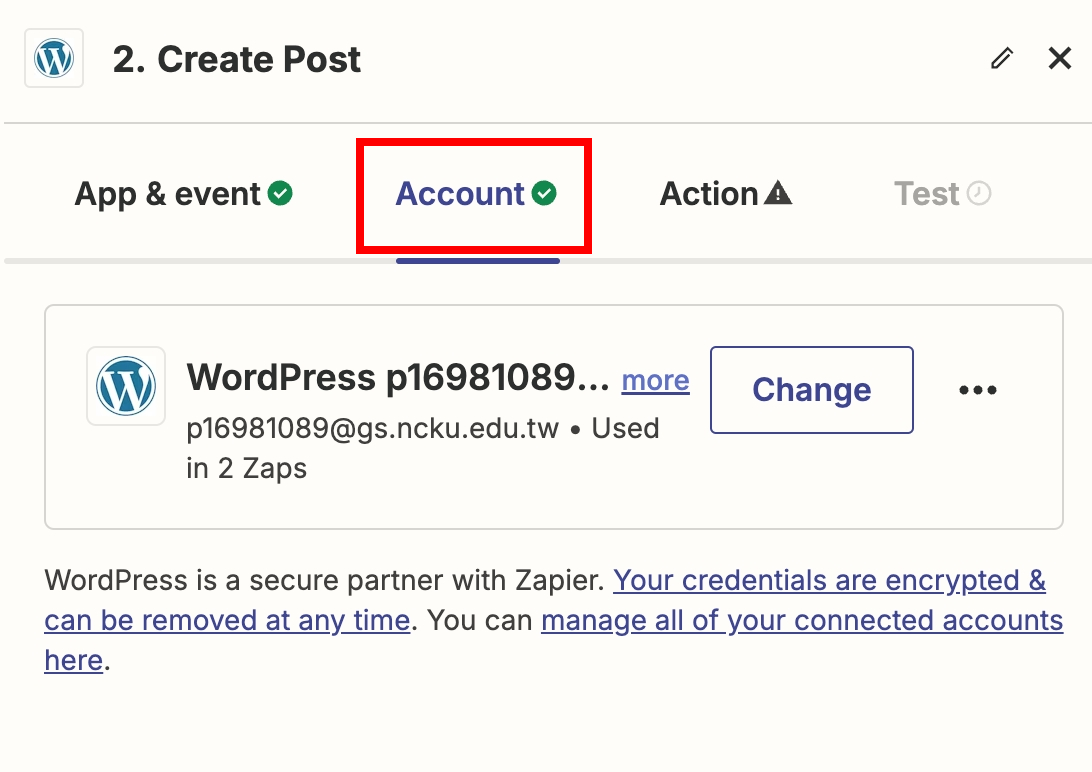The height and width of the screenshot is (772, 1092).
Task: Click green checkmark beside App & event
Action: 281,194
